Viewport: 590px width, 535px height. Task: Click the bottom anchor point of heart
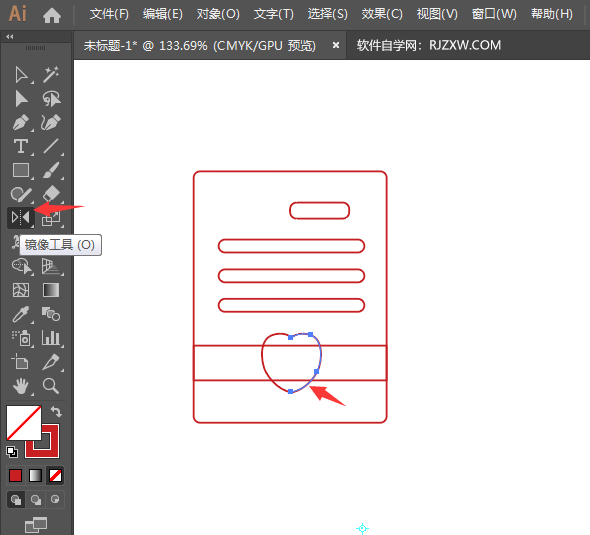(290, 392)
